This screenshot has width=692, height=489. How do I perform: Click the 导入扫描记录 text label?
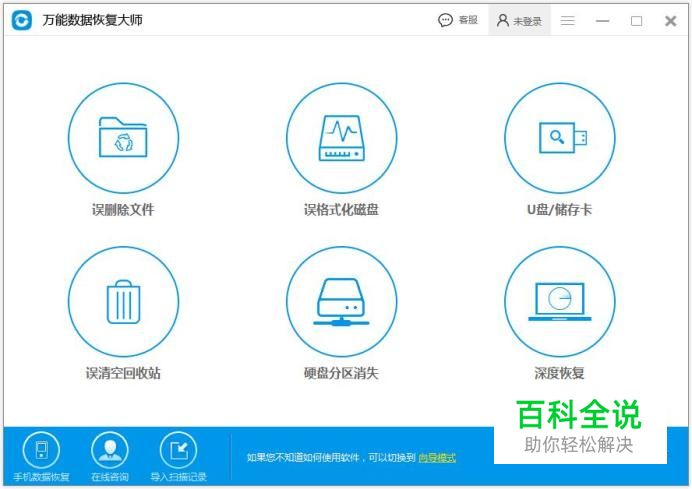[178, 477]
